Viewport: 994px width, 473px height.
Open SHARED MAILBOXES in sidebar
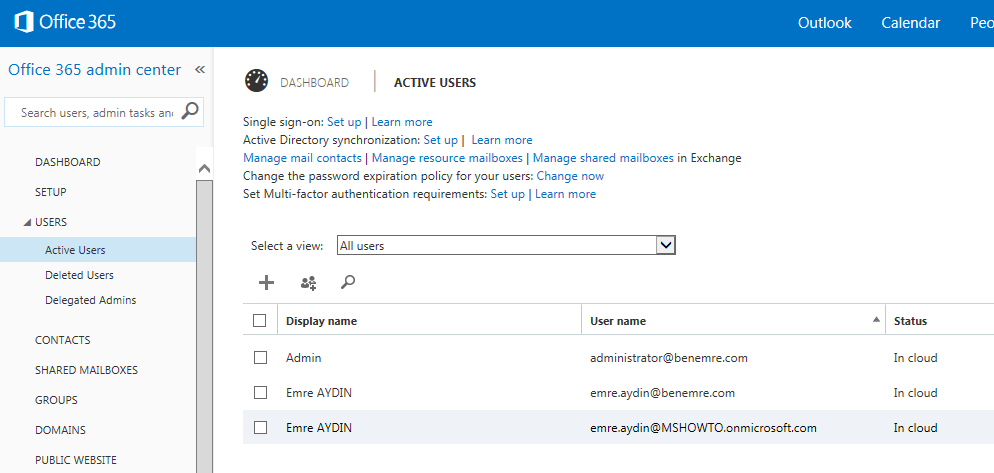click(86, 370)
